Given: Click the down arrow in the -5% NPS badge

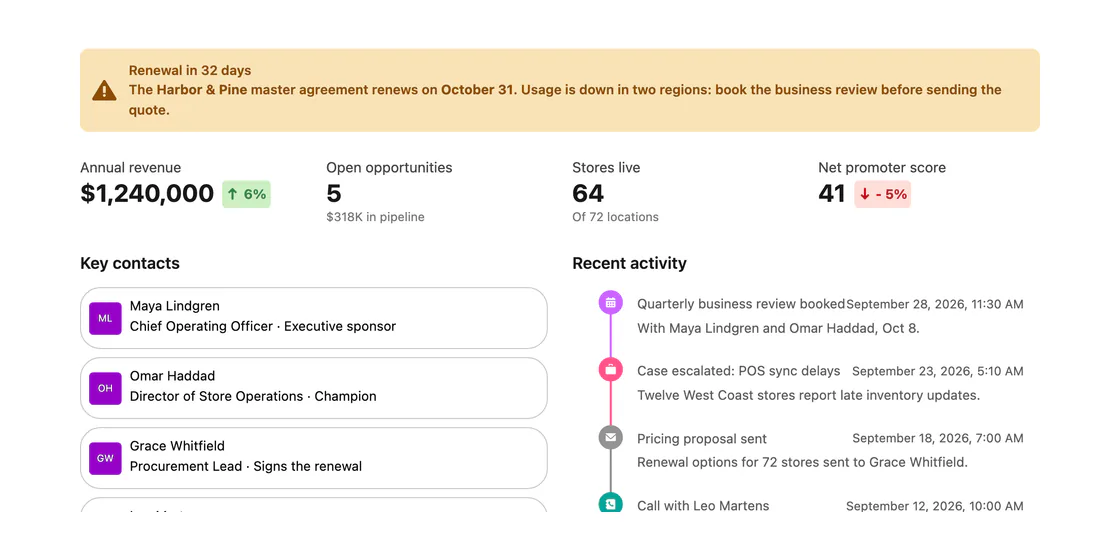Looking at the screenshot, I should (x=865, y=194).
